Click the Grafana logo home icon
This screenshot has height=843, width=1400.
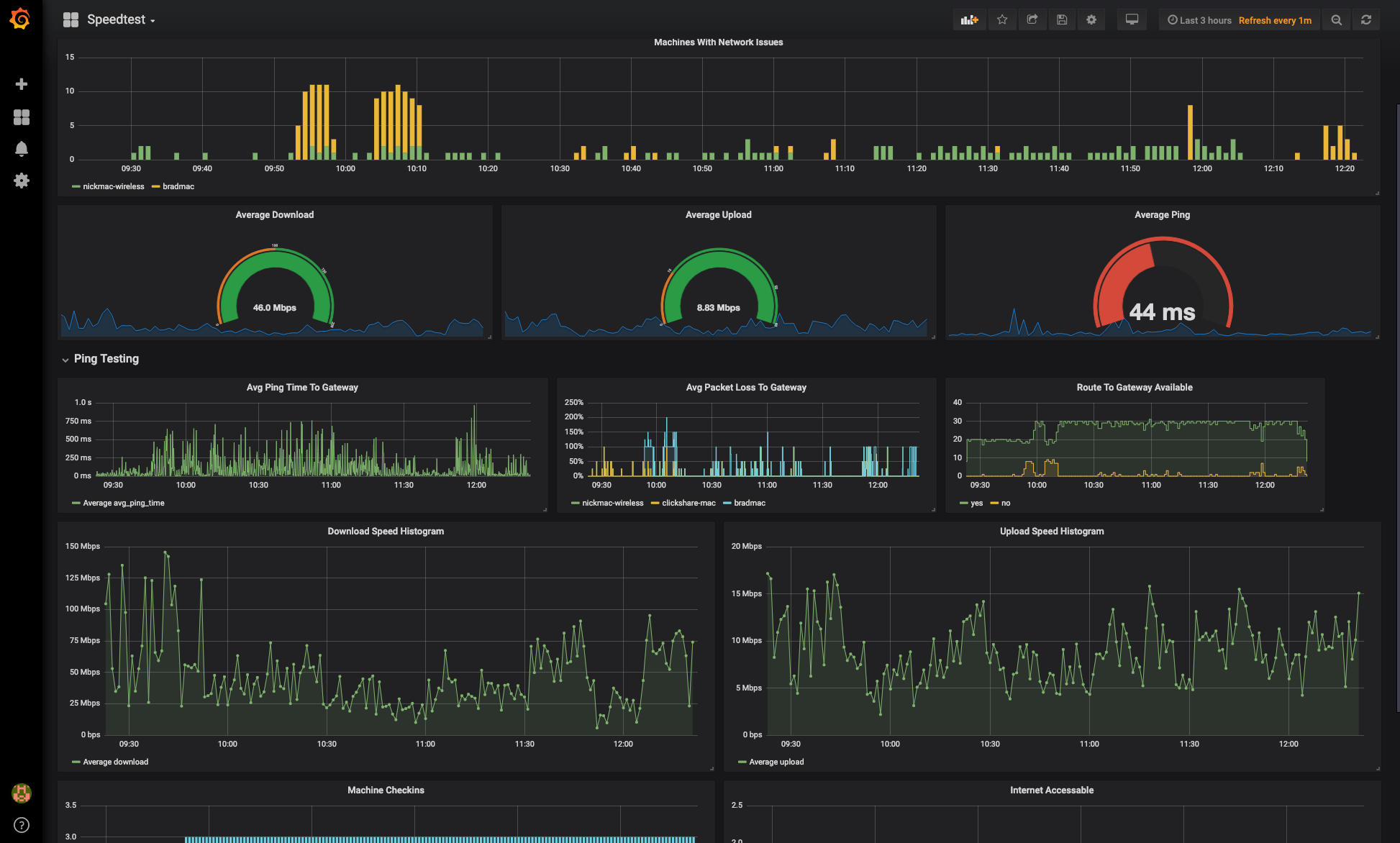pos(20,19)
